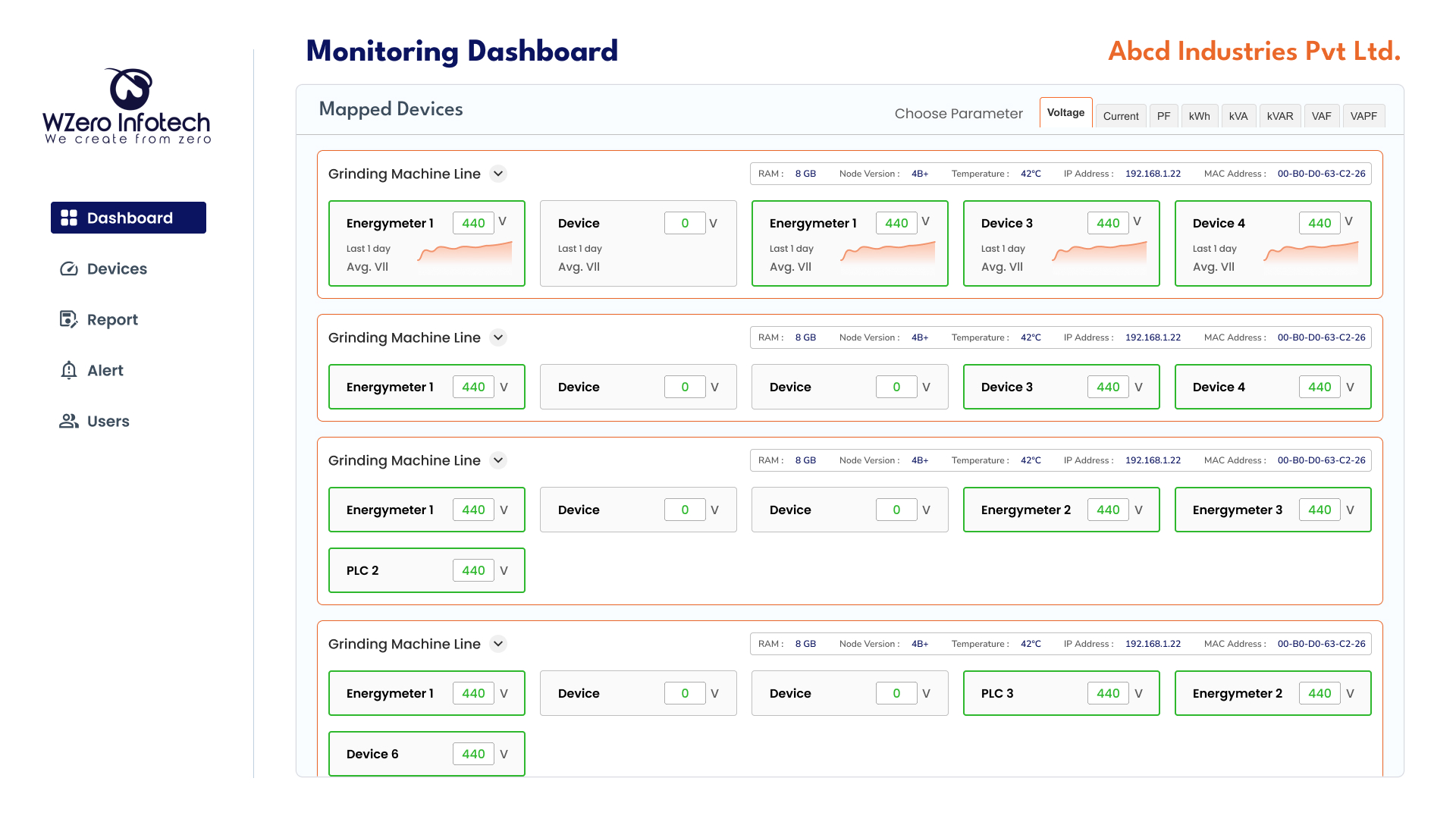The image size is (1456, 819).
Task: Switch to the Current parameter tab
Action: (x=1121, y=116)
